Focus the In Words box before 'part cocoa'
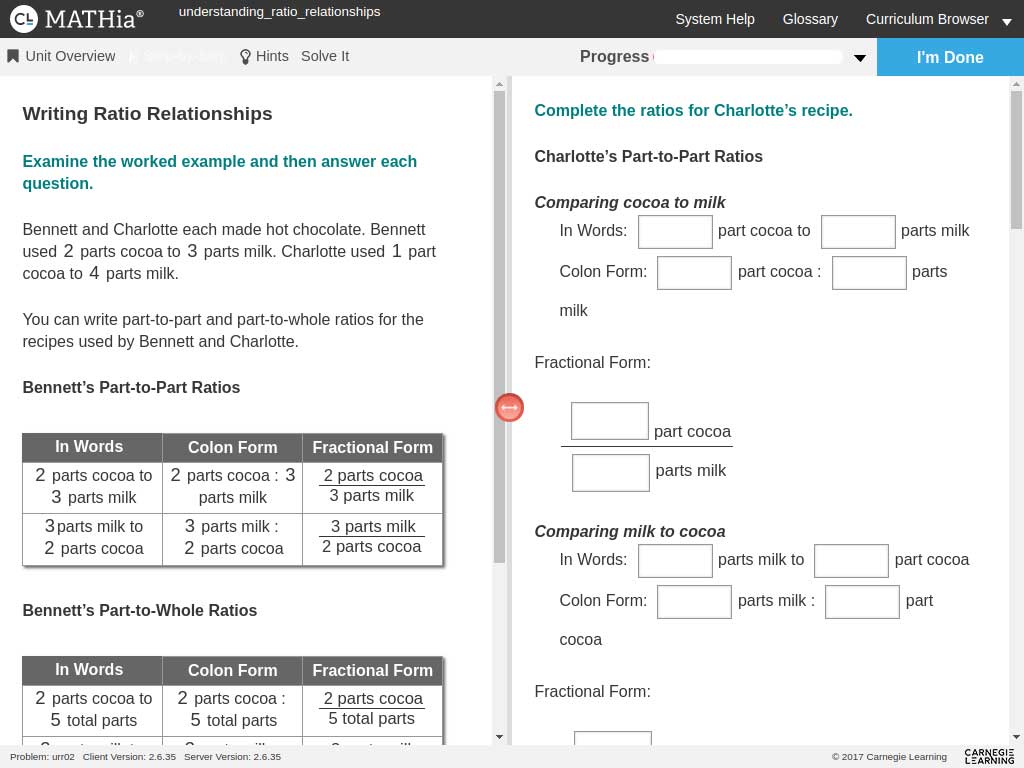This screenshot has width=1024, height=768. click(851, 560)
